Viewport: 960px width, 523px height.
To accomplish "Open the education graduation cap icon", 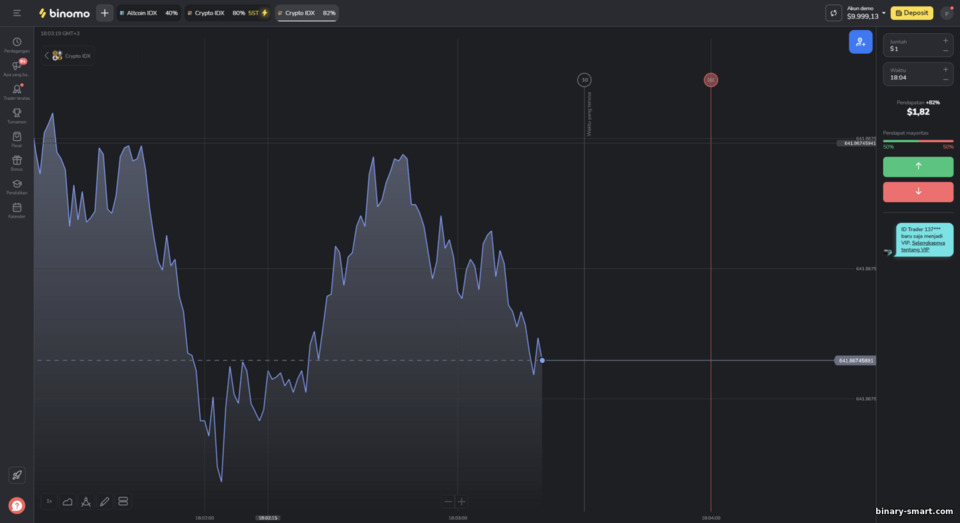I will point(17,186).
